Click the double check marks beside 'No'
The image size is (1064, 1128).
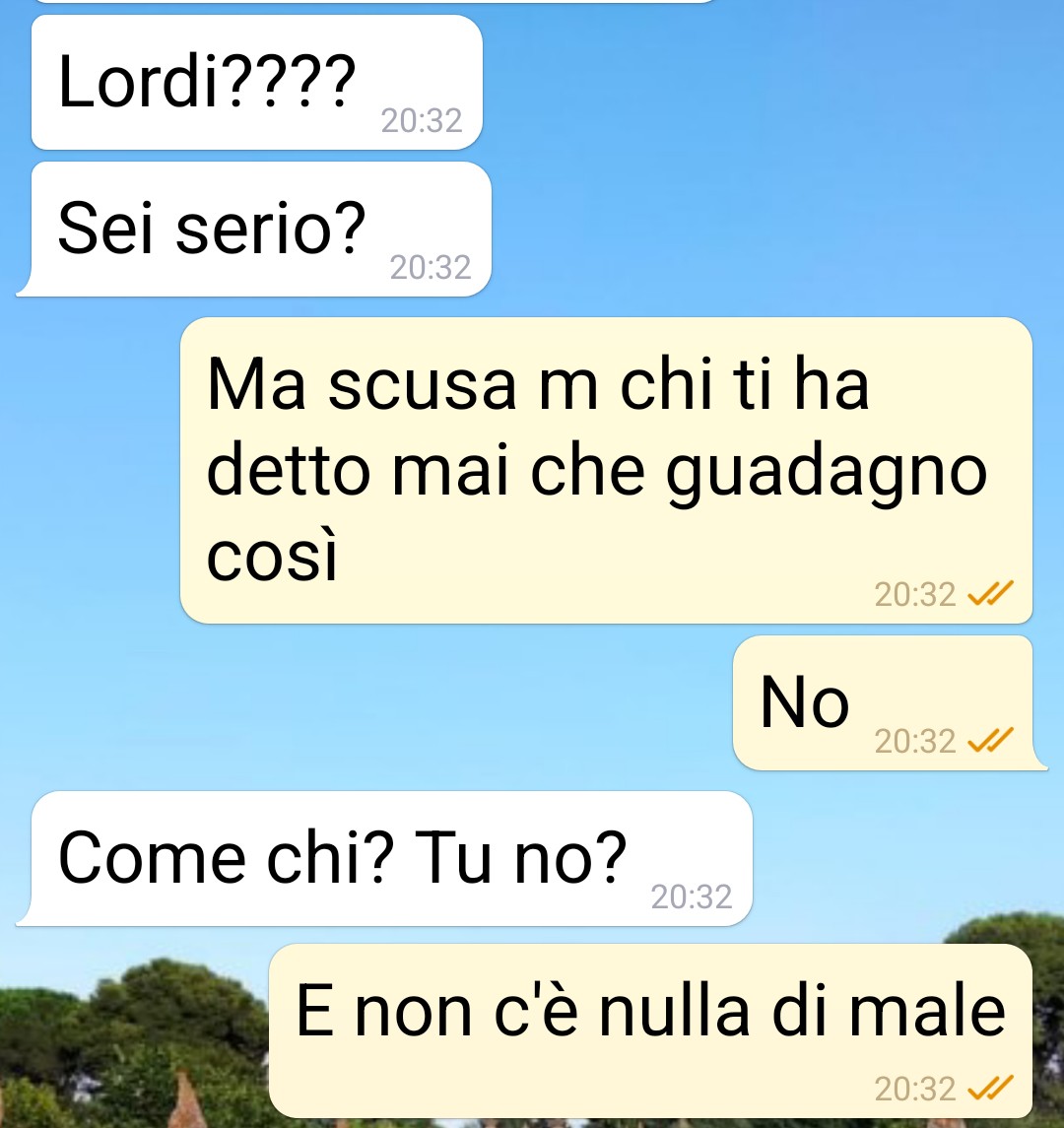click(x=991, y=740)
